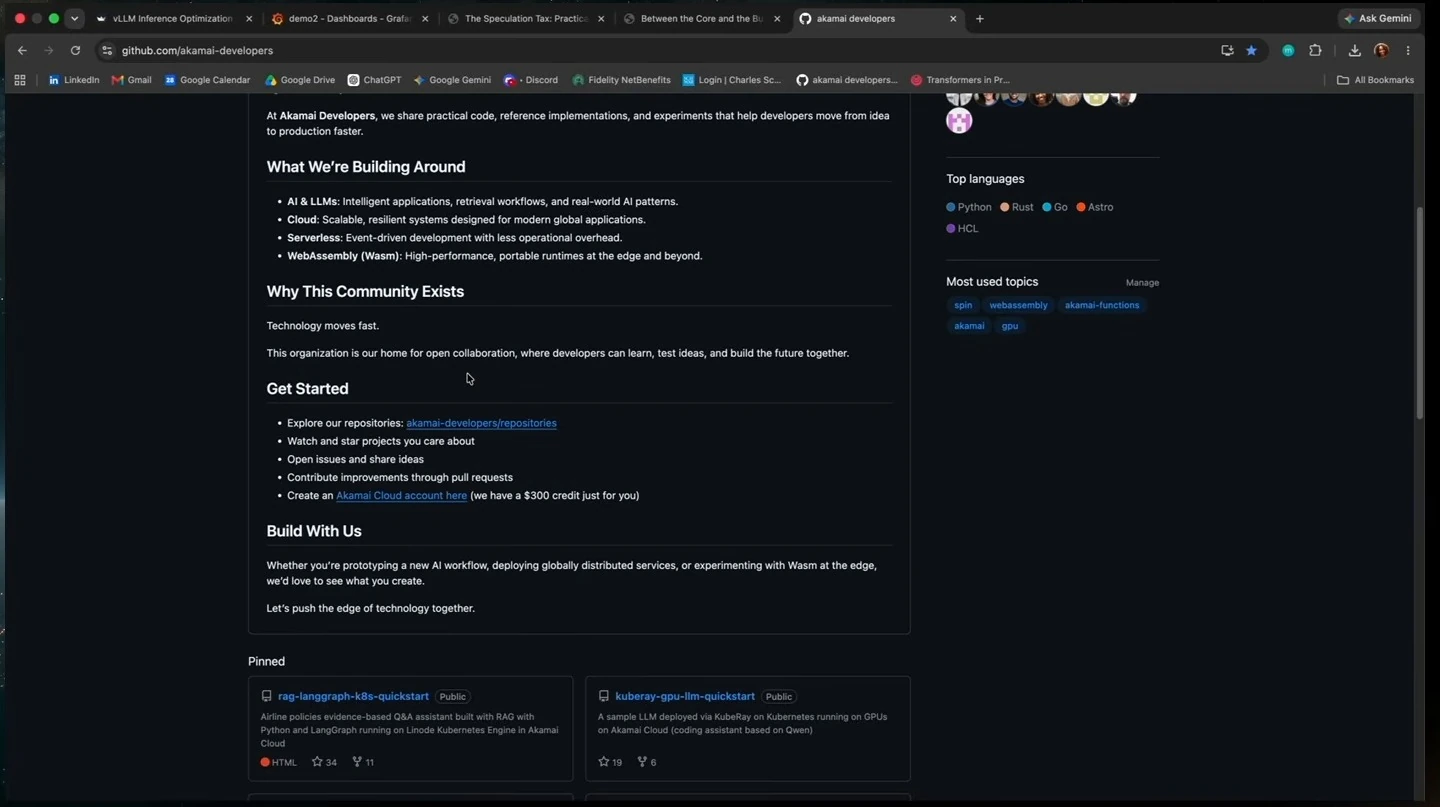Image resolution: width=1440 pixels, height=807 pixels.
Task: Open the akamai-functions topic tag
Action: point(1102,305)
